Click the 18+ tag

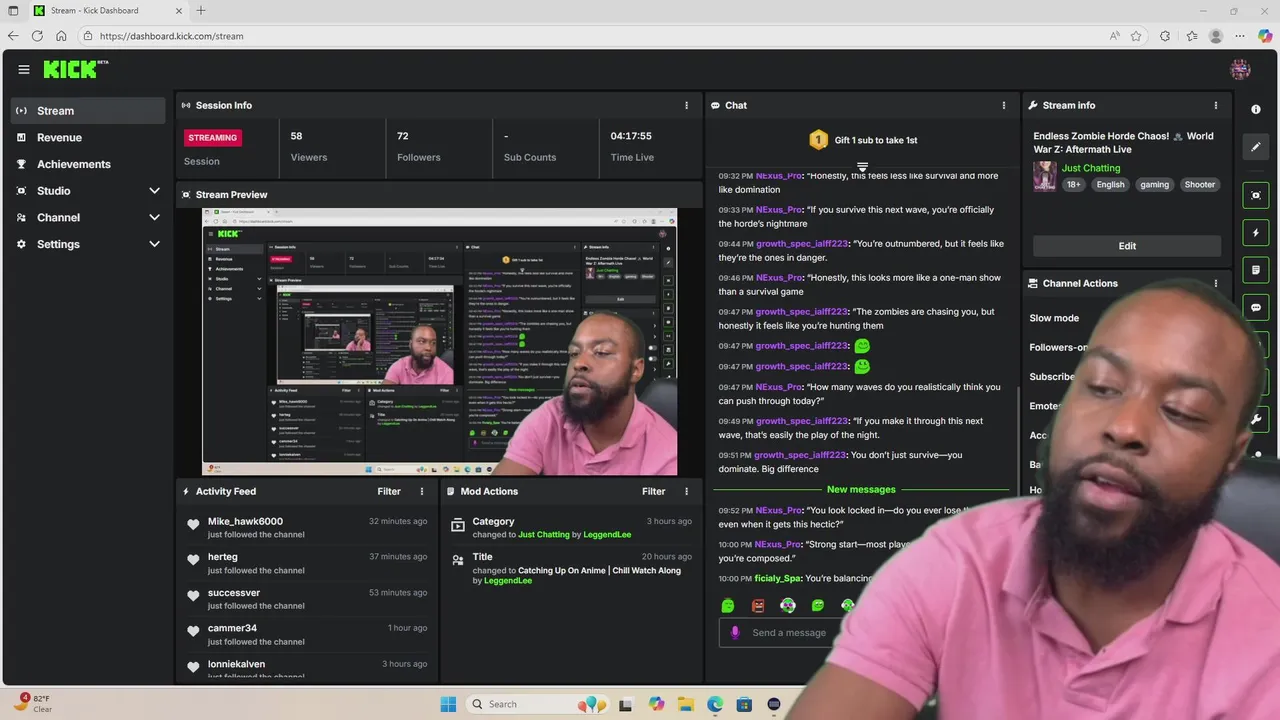tap(1073, 184)
